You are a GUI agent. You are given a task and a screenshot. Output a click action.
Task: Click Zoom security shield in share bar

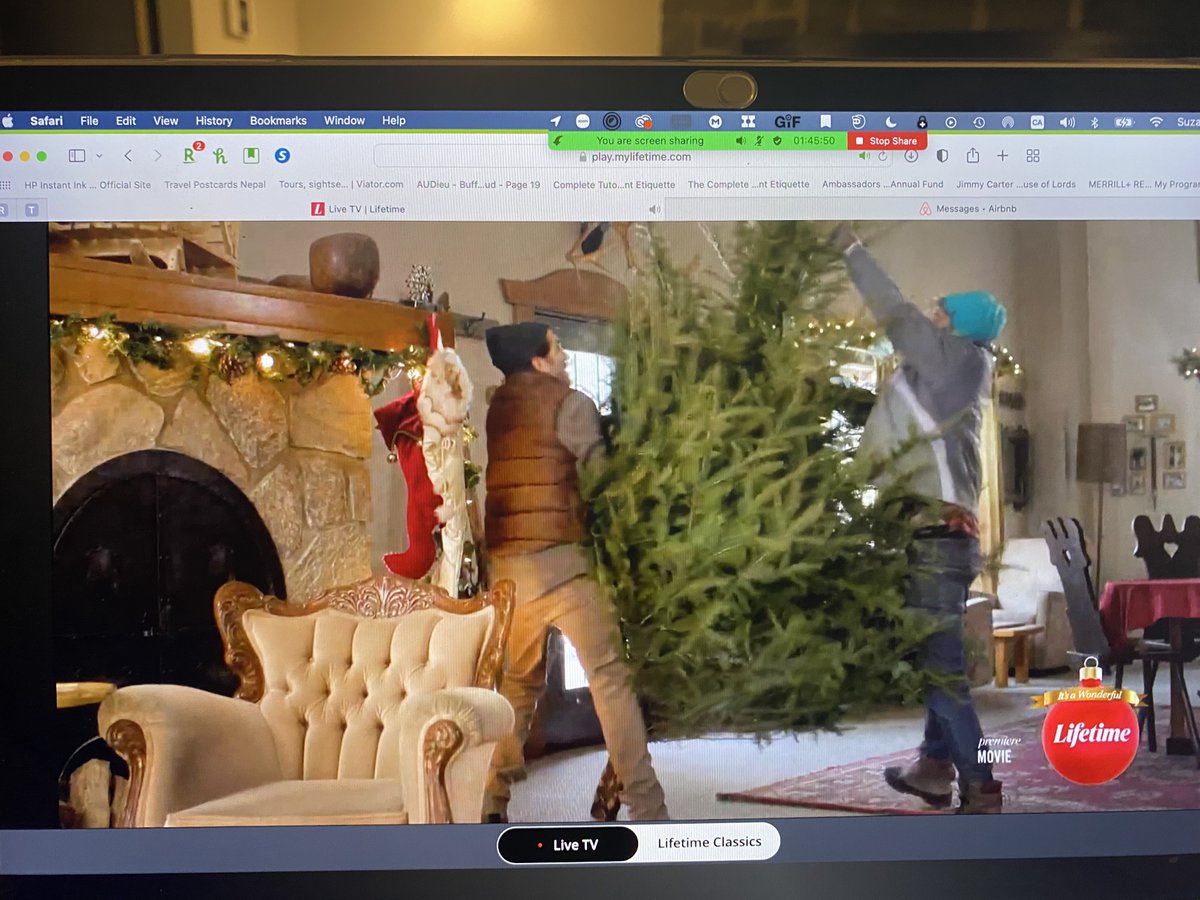click(x=777, y=141)
